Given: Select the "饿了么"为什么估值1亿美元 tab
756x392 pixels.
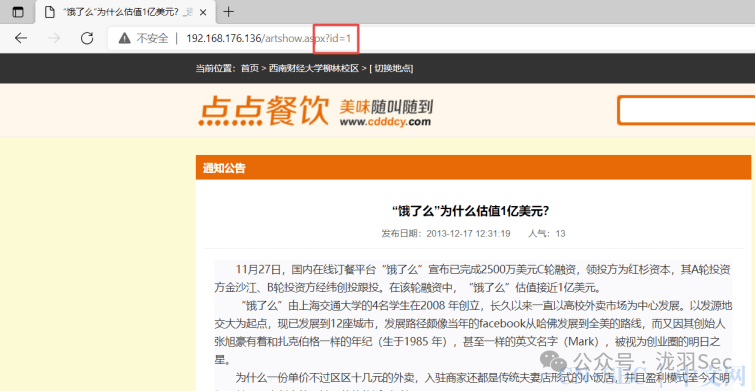Looking at the screenshot, I should pos(125,12).
